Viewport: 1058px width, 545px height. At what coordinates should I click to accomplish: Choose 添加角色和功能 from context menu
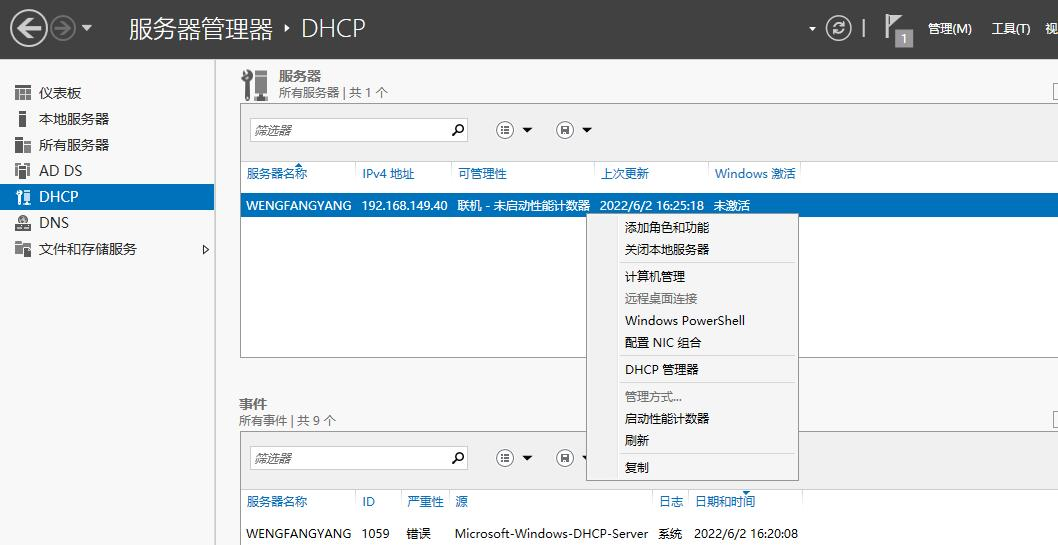(667, 227)
